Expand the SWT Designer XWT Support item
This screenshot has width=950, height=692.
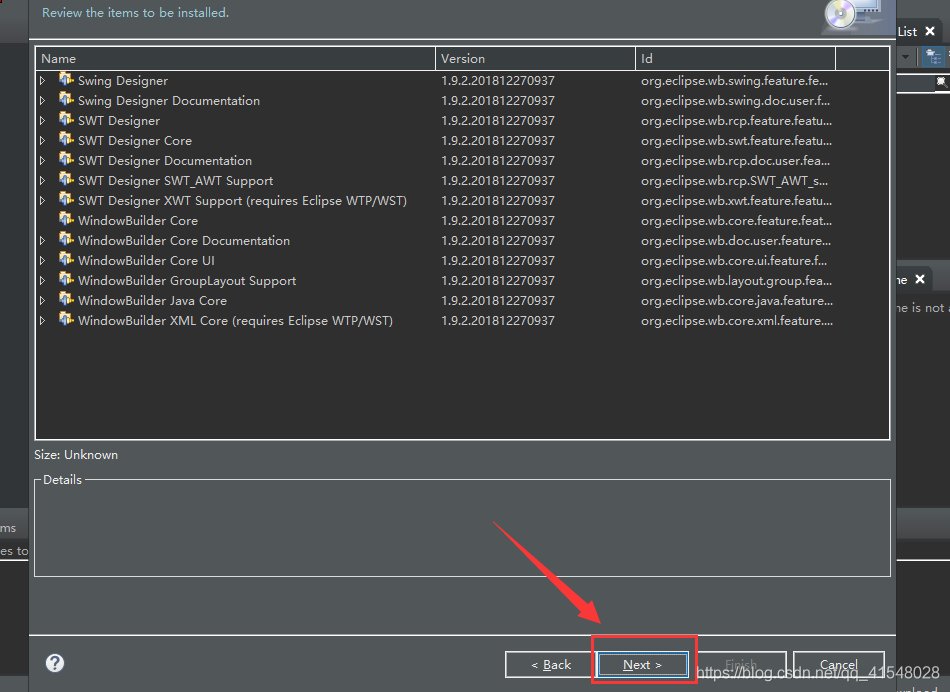(x=42, y=201)
